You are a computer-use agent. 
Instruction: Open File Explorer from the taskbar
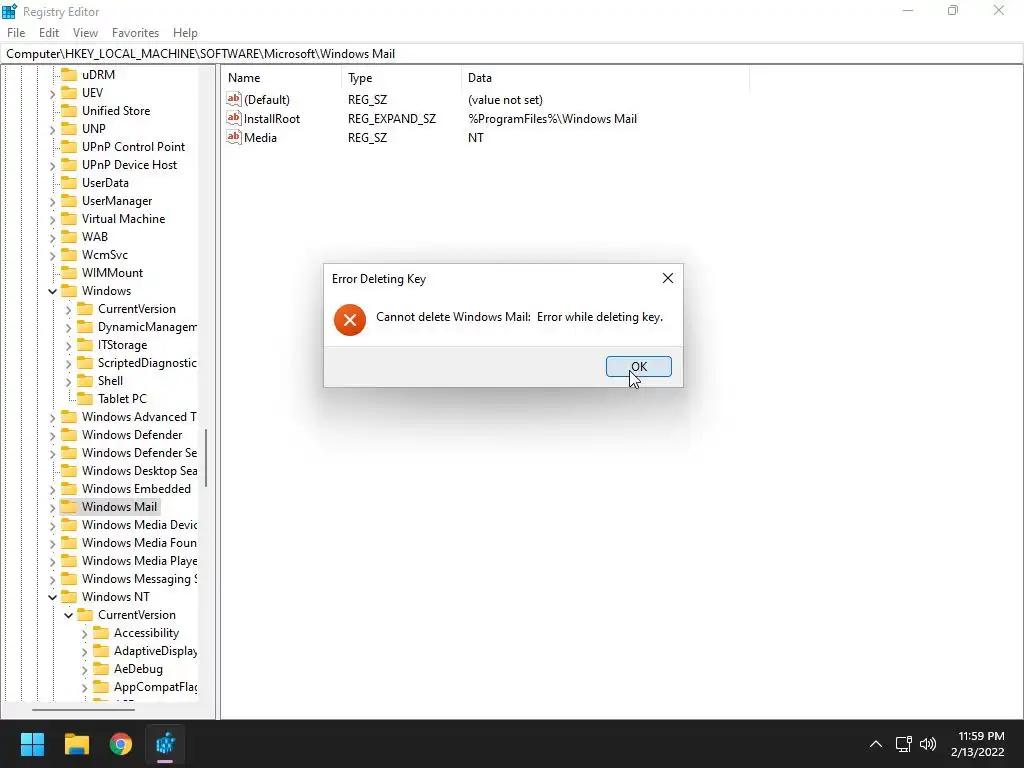click(x=76, y=744)
